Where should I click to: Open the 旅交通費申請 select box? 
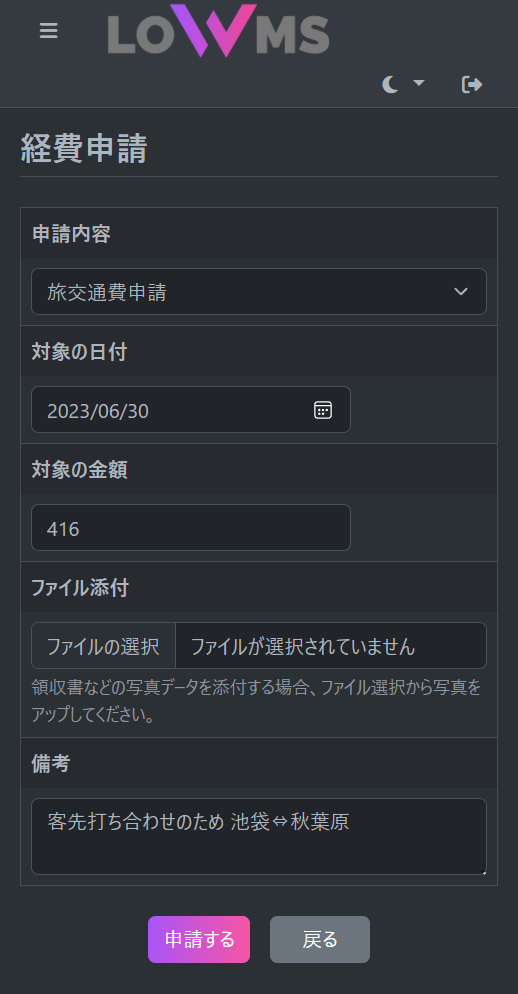tap(259, 292)
